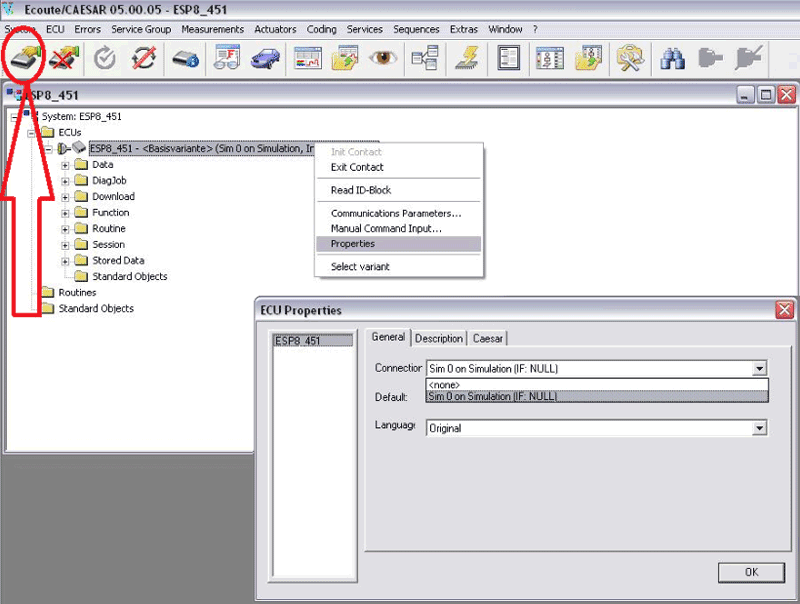This screenshot has height=604, width=800.
Task: Expand the Routine tree node
Action: click(x=65, y=230)
